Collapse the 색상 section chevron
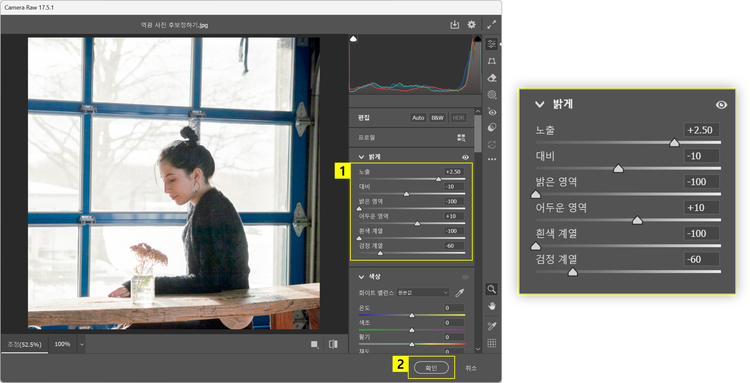This screenshot has width=750, height=383. (x=362, y=277)
